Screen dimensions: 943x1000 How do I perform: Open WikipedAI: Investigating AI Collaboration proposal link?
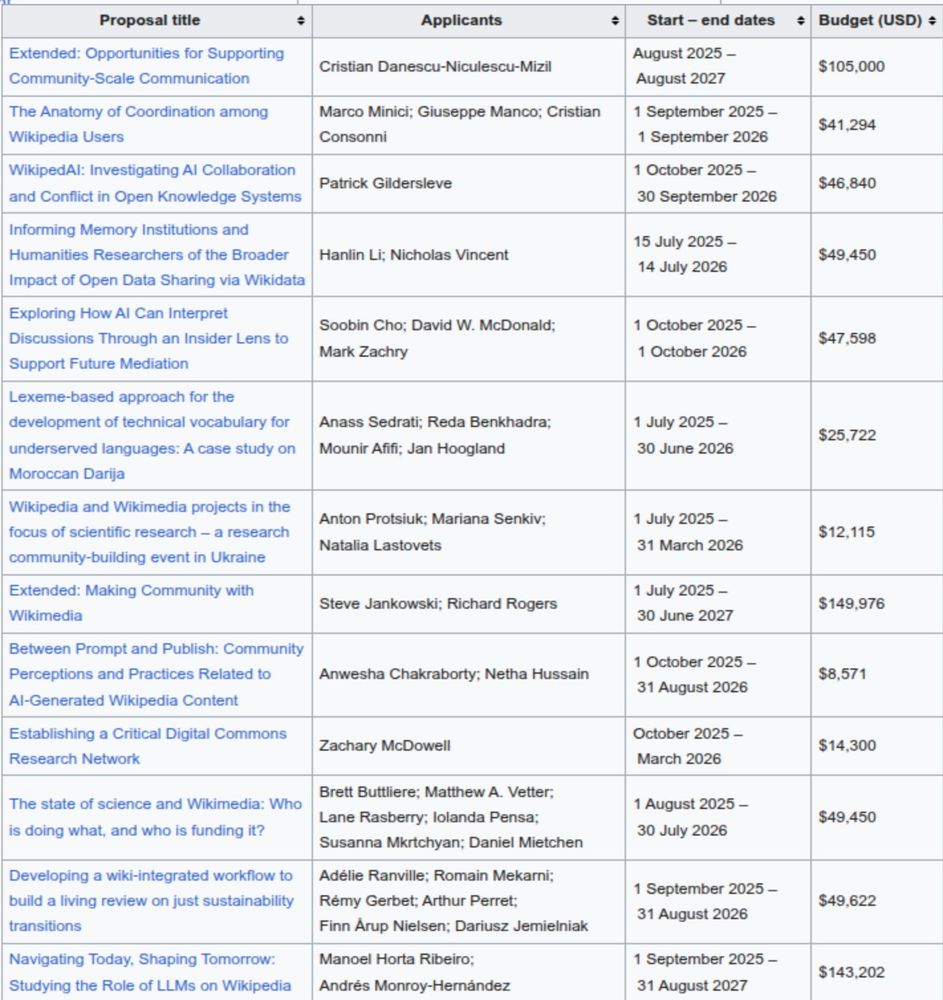155,183
